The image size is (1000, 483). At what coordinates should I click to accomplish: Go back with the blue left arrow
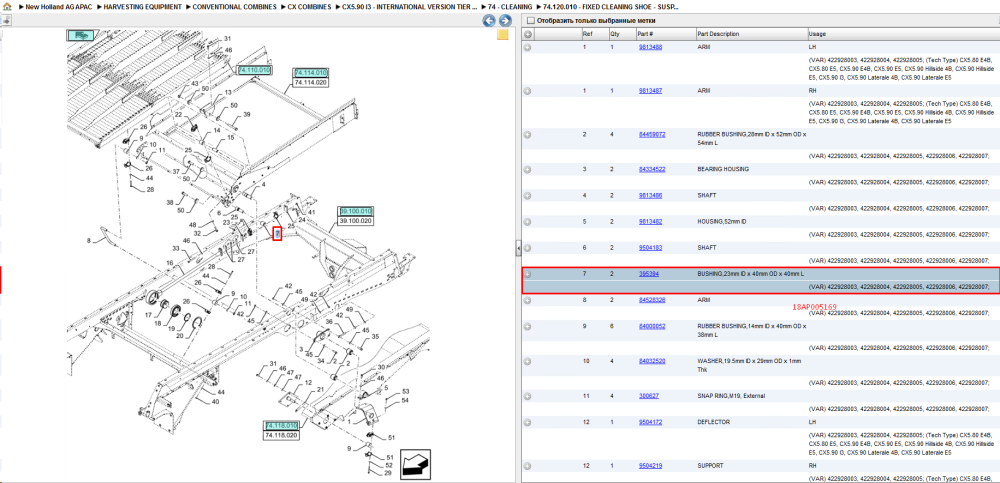[489, 21]
